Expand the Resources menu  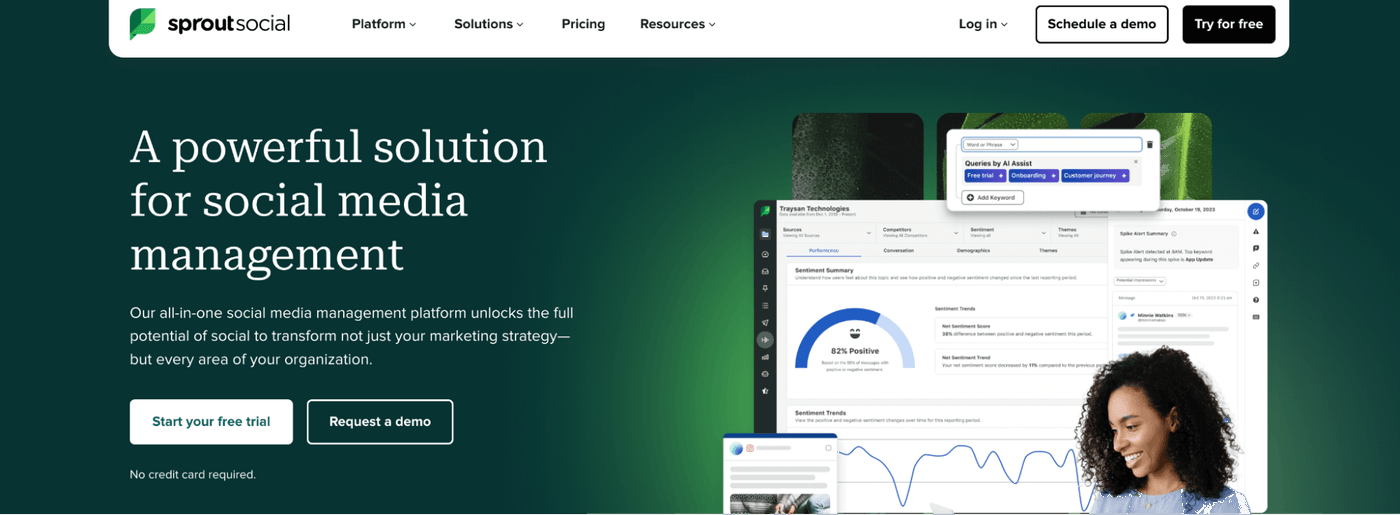pyautogui.click(x=678, y=24)
